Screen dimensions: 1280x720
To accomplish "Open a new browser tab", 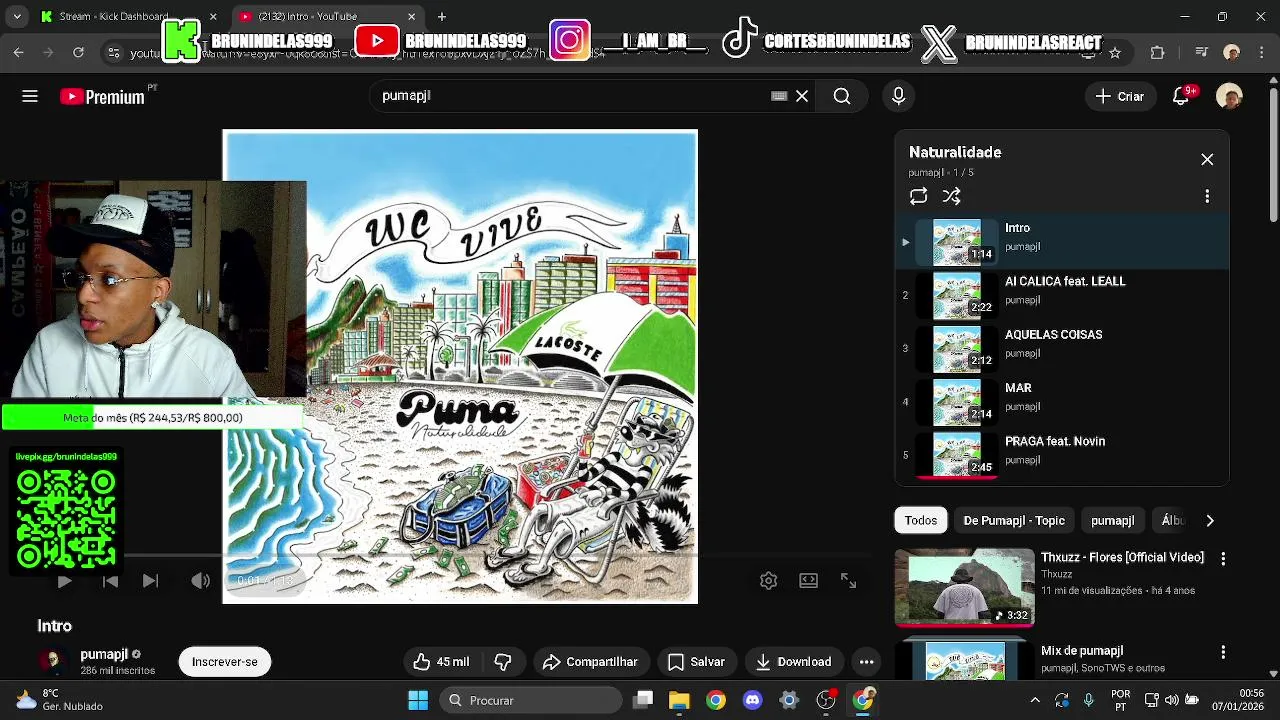I will [442, 16].
